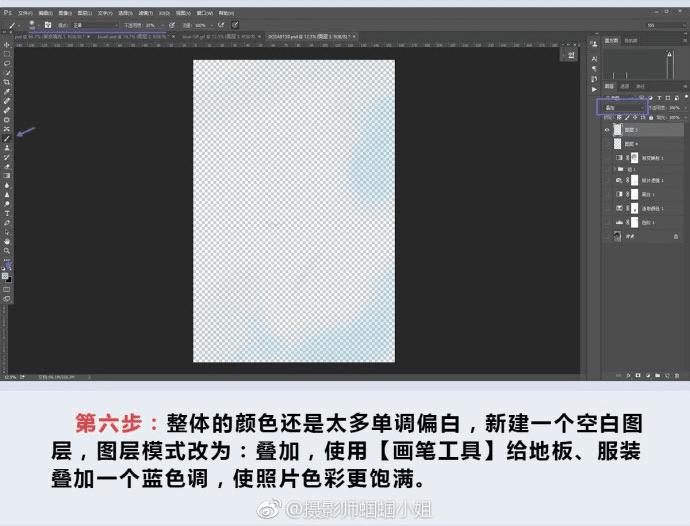Click the histogram cached data warning triangle
This screenshot has width=690, height=526.
point(670,54)
